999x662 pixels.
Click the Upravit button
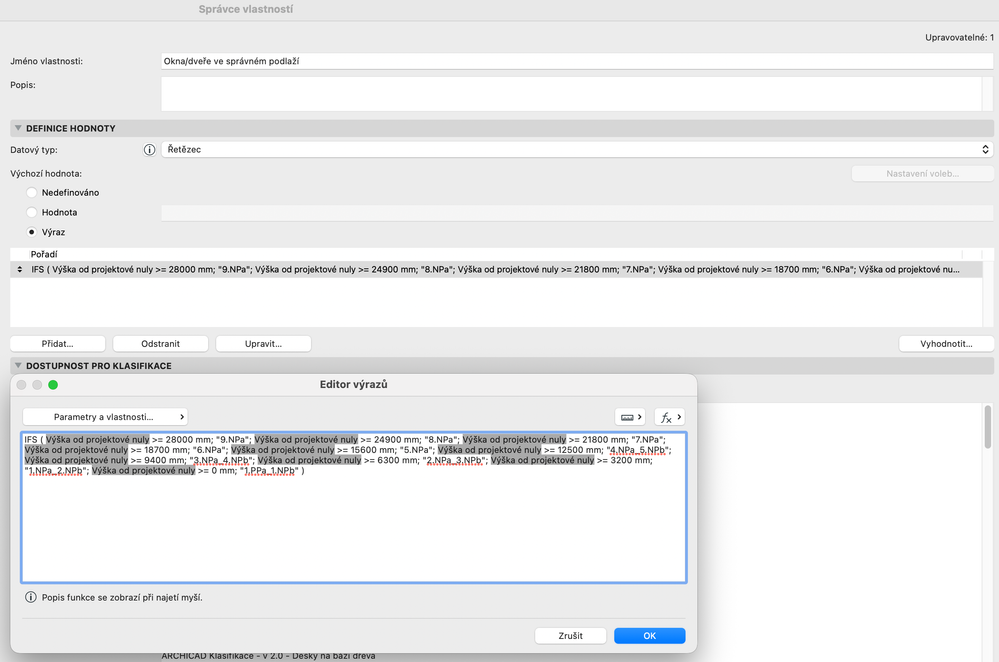click(263, 344)
